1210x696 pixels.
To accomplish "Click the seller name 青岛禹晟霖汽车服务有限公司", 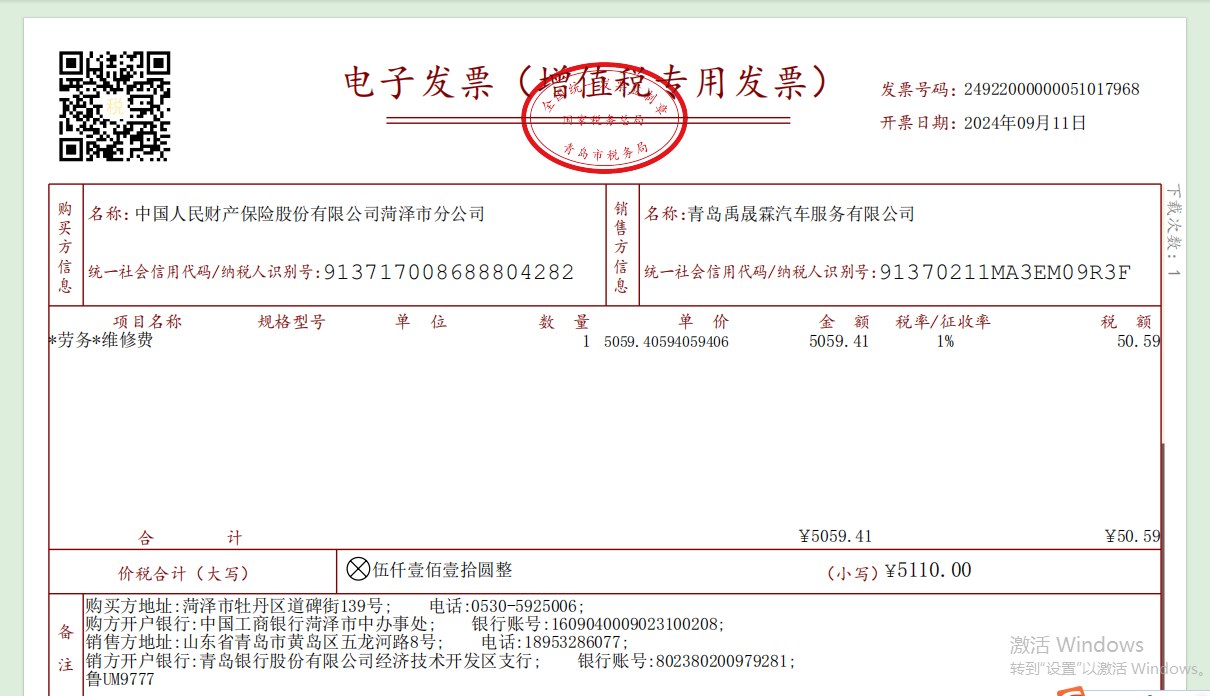I will coord(801,213).
